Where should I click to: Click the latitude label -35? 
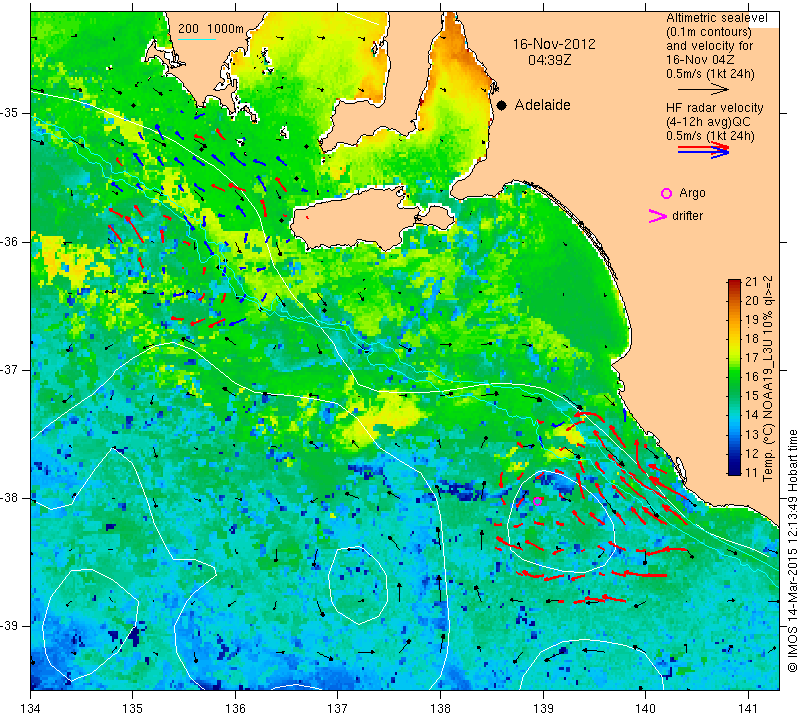pyautogui.click(x=9, y=112)
